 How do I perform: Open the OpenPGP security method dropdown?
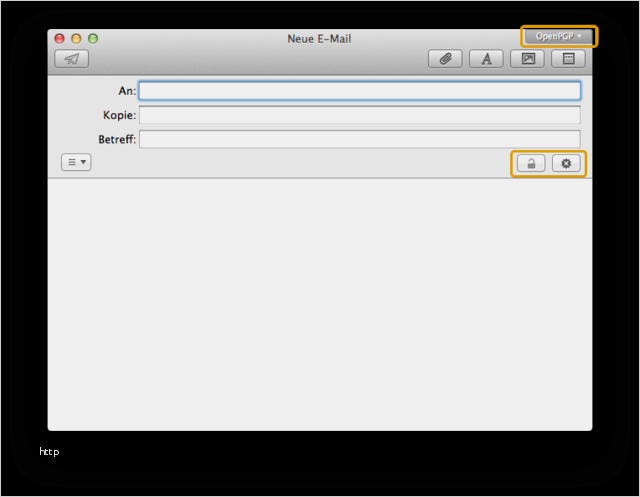point(559,36)
